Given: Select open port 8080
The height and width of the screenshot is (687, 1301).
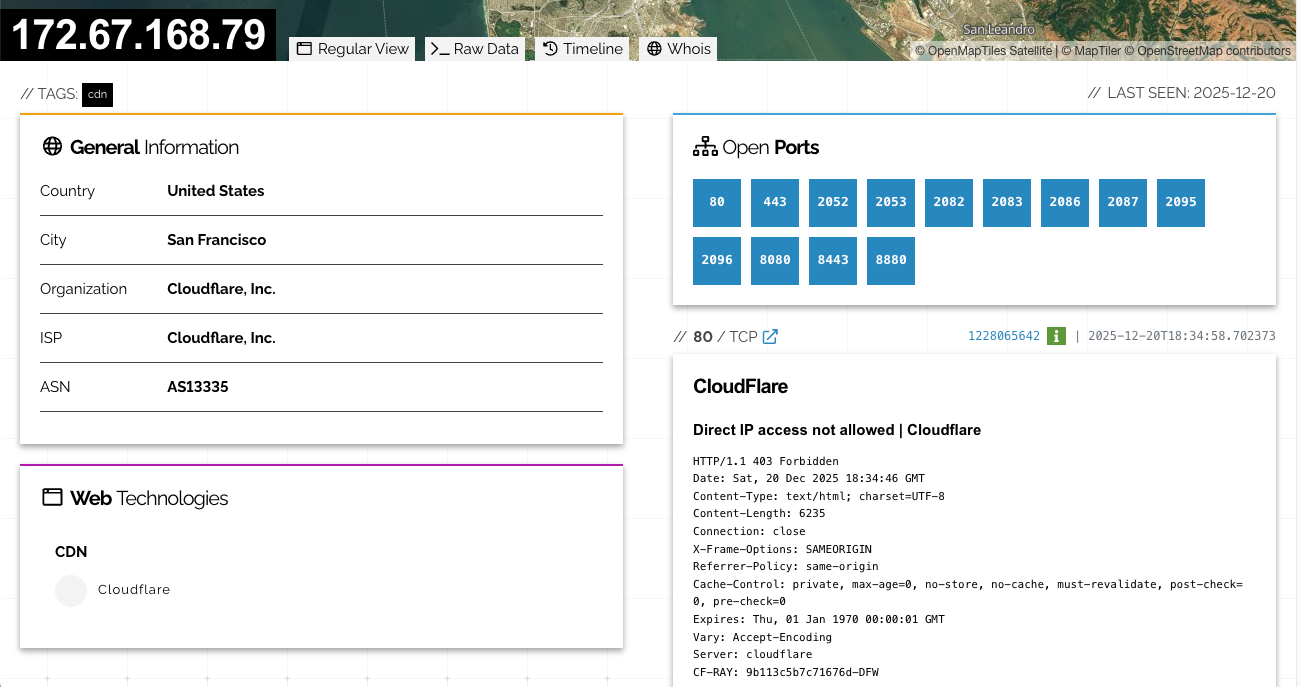Looking at the screenshot, I should tap(775, 261).
